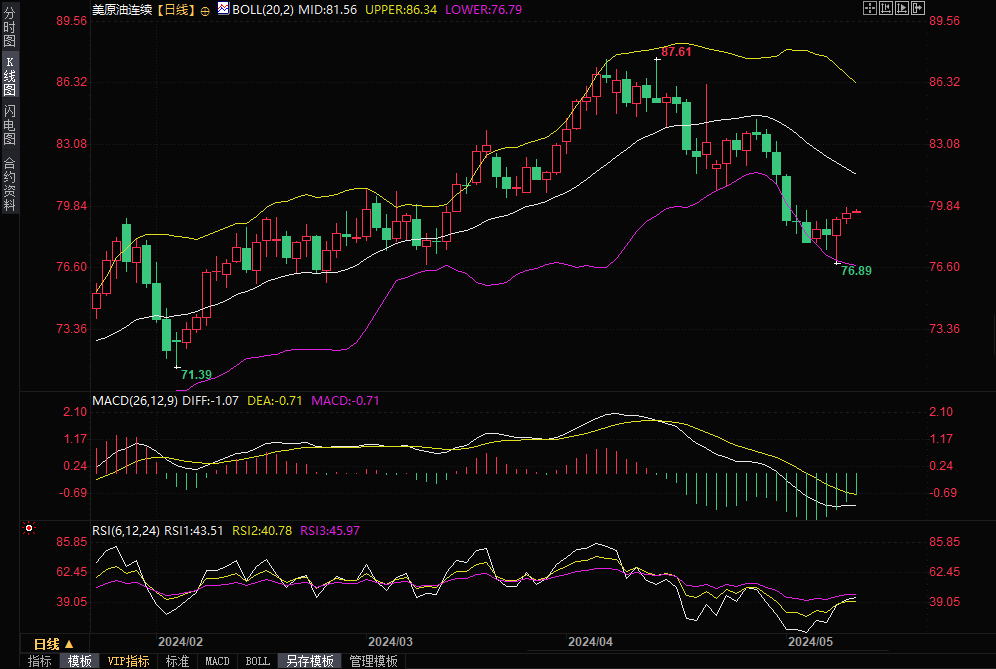Click the 另存模板 button
This screenshot has width=996, height=669.
[309, 661]
